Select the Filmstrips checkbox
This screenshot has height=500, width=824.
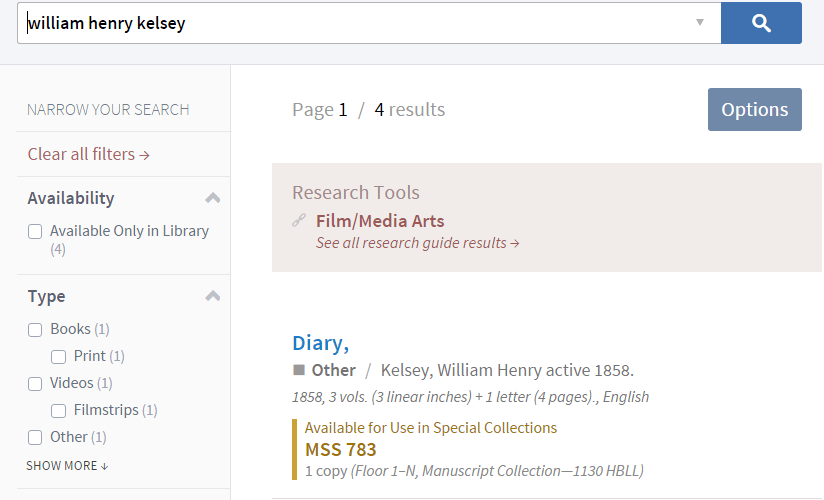tap(58, 411)
